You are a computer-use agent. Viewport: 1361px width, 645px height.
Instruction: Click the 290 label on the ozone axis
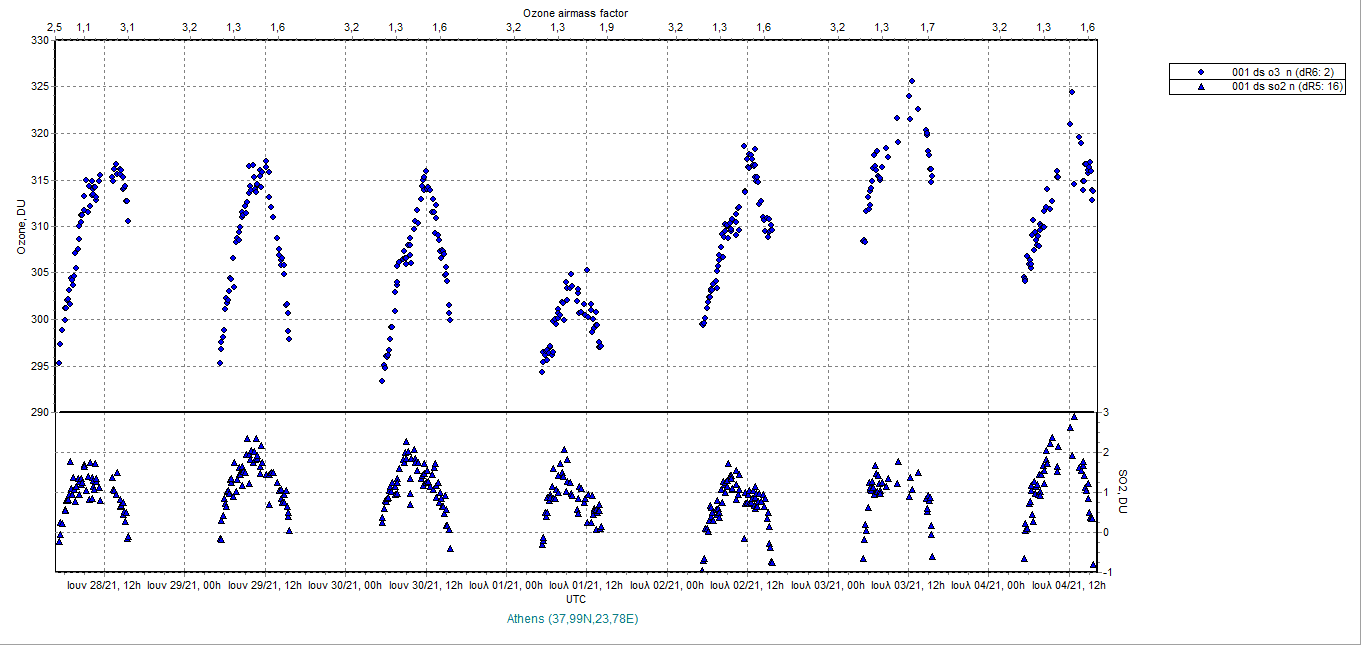(x=38, y=412)
